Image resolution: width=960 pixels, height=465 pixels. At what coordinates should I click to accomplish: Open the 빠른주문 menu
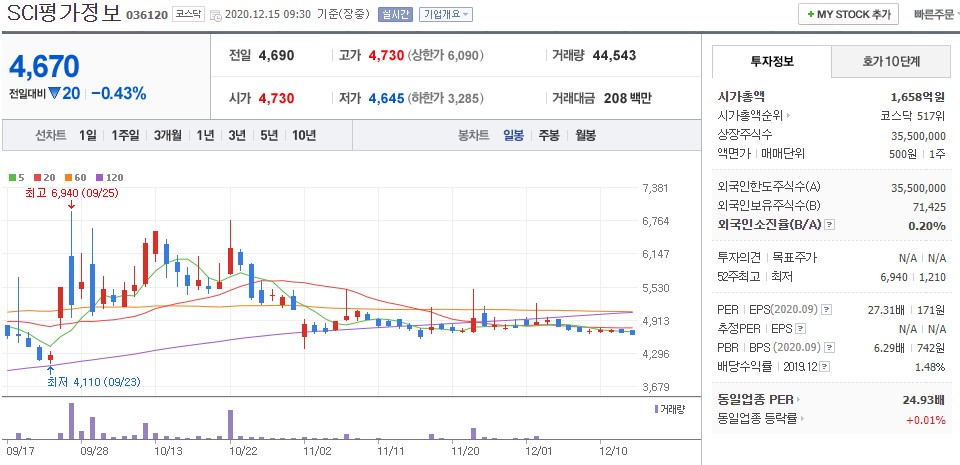935,14
